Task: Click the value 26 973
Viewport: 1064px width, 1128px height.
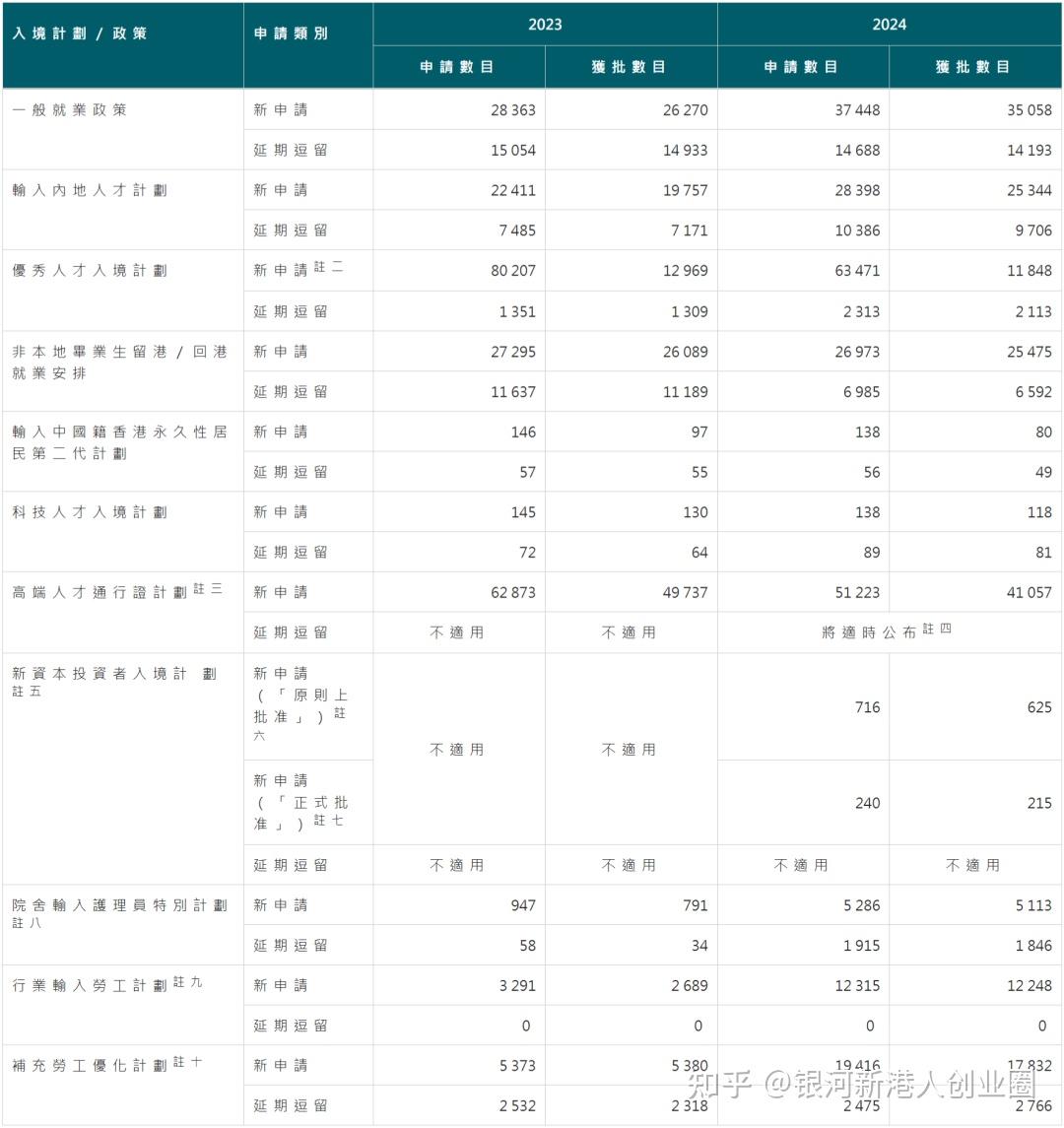Action: 857,353
